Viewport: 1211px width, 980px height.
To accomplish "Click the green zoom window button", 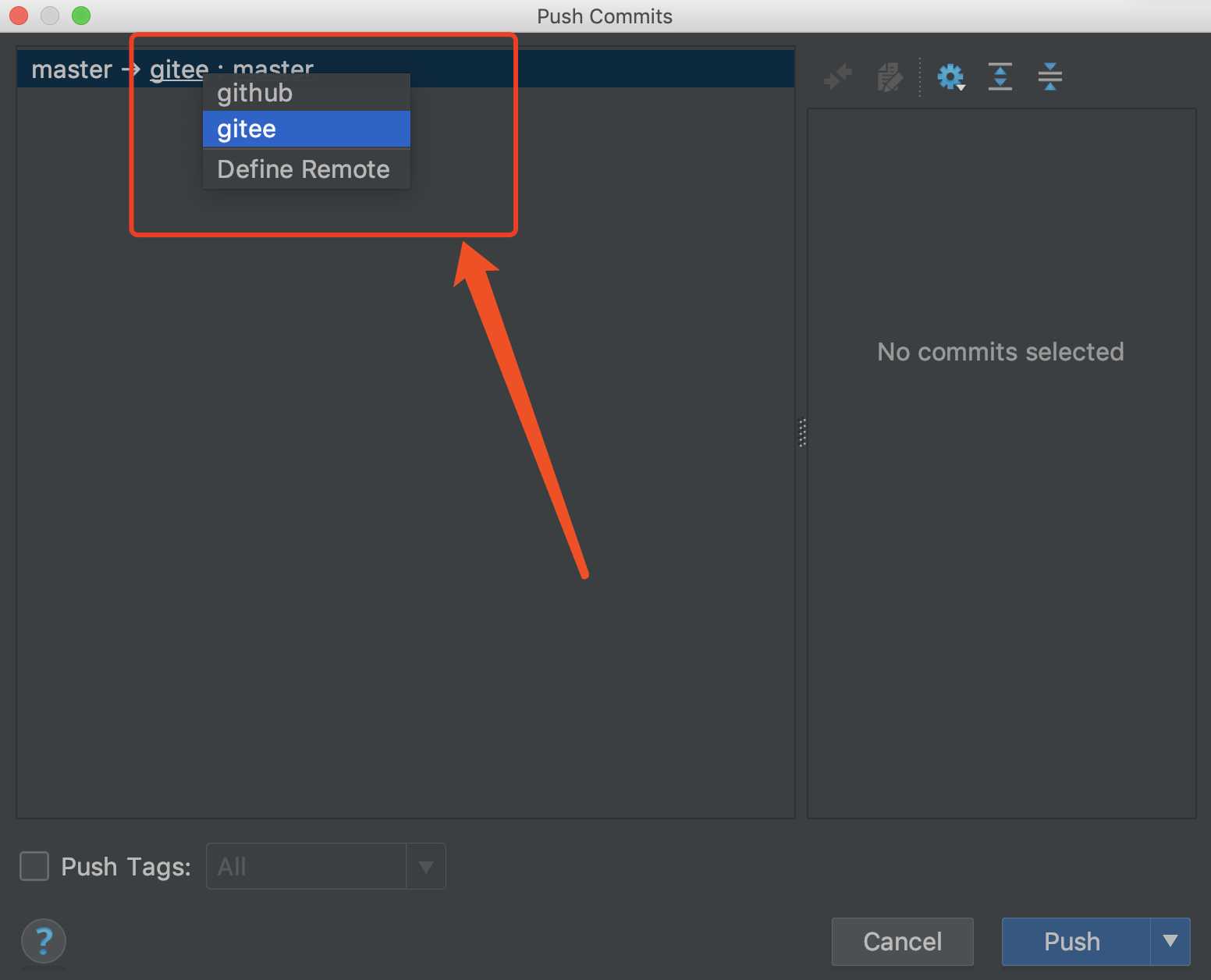I will [x=81, y=16].
